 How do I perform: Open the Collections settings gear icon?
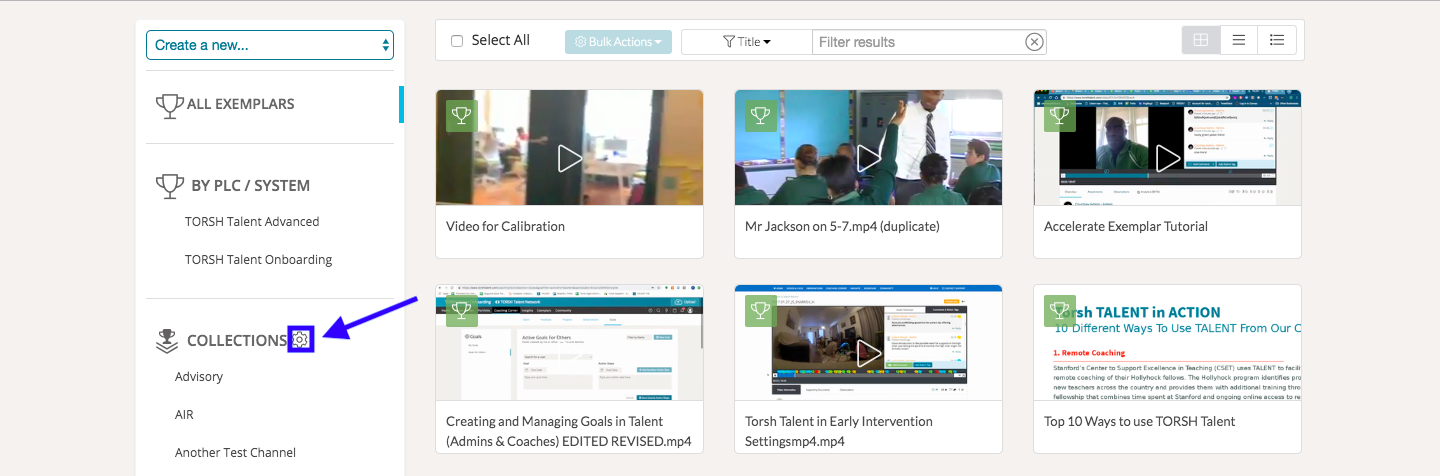coord(301,340)
